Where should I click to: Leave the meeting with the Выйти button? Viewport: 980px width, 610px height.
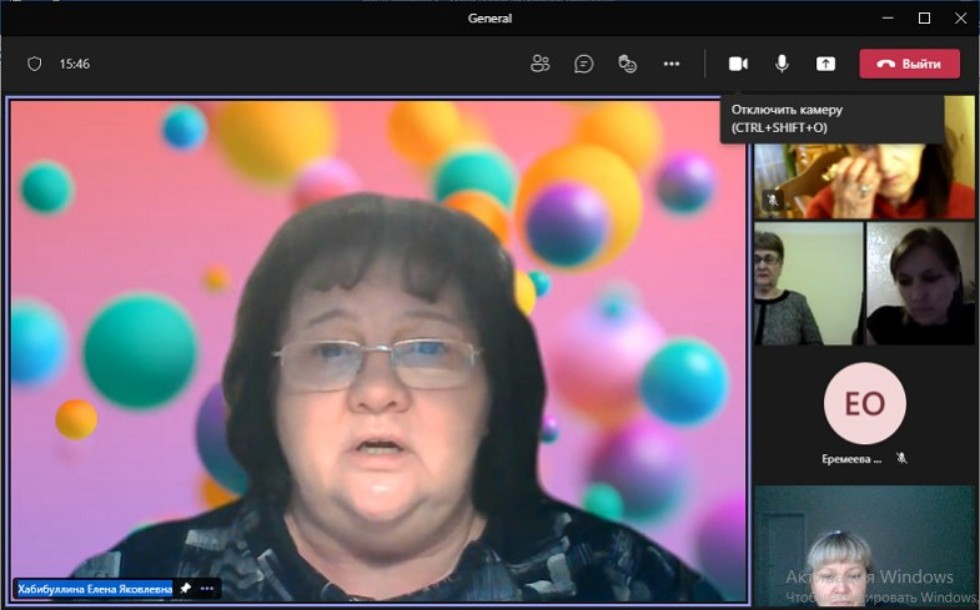(909, 64)
